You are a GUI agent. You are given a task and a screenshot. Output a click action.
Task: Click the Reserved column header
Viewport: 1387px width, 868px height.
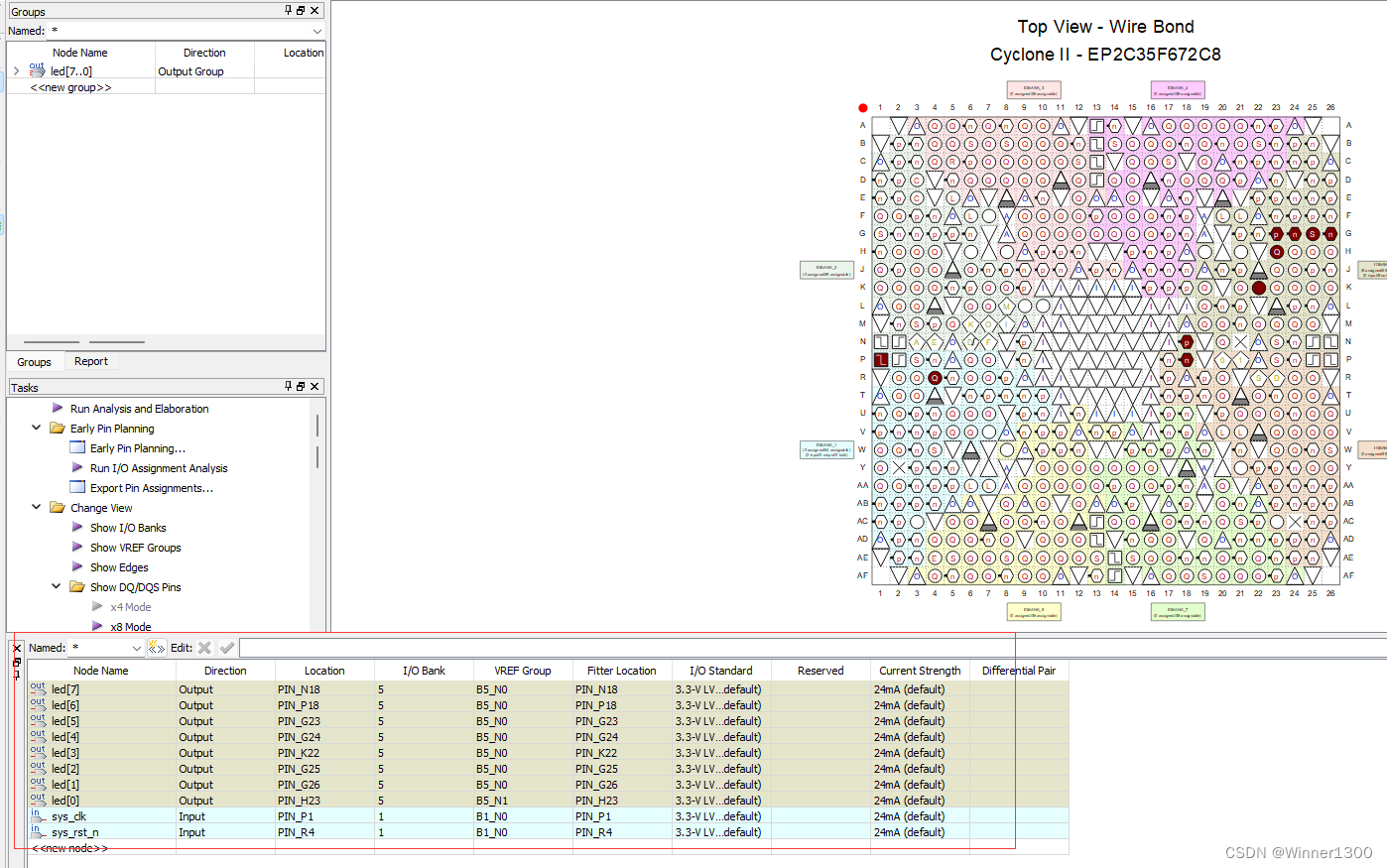pos(820,671)
